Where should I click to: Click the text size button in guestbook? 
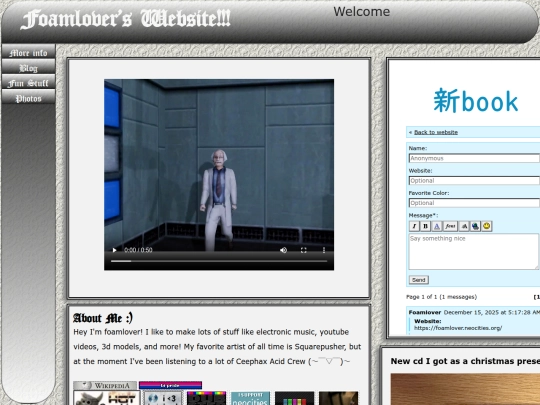[464, 226]
